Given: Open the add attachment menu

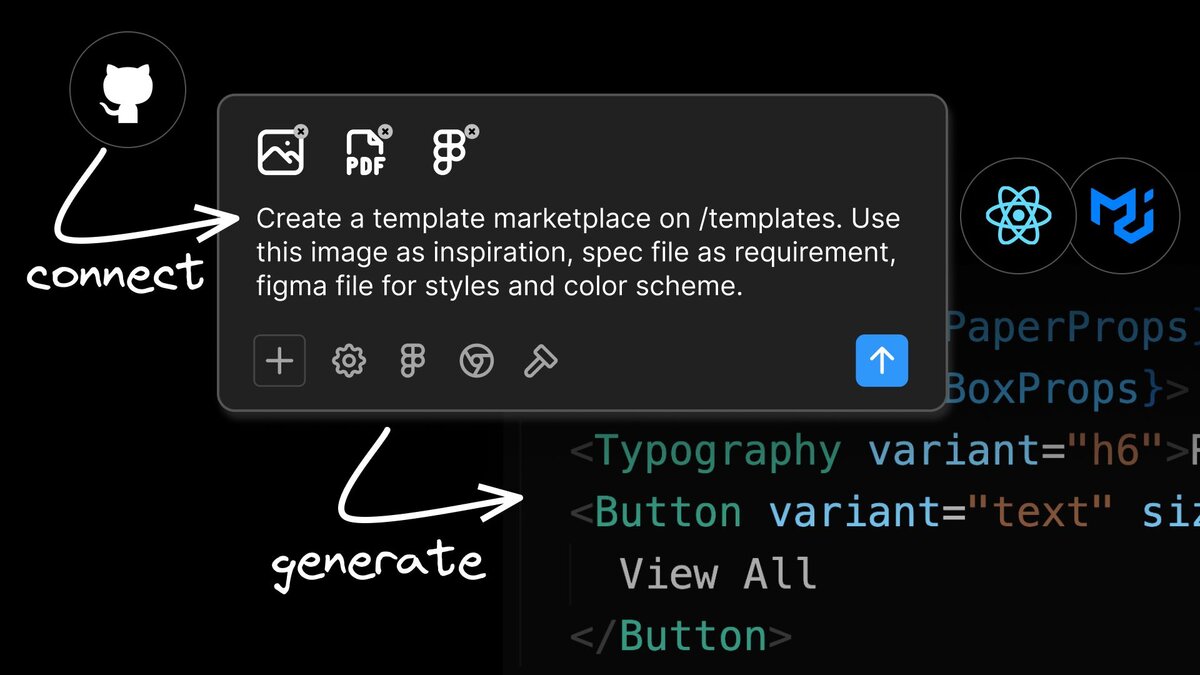Looking at the screenshot, I should (x=279, y=361).
